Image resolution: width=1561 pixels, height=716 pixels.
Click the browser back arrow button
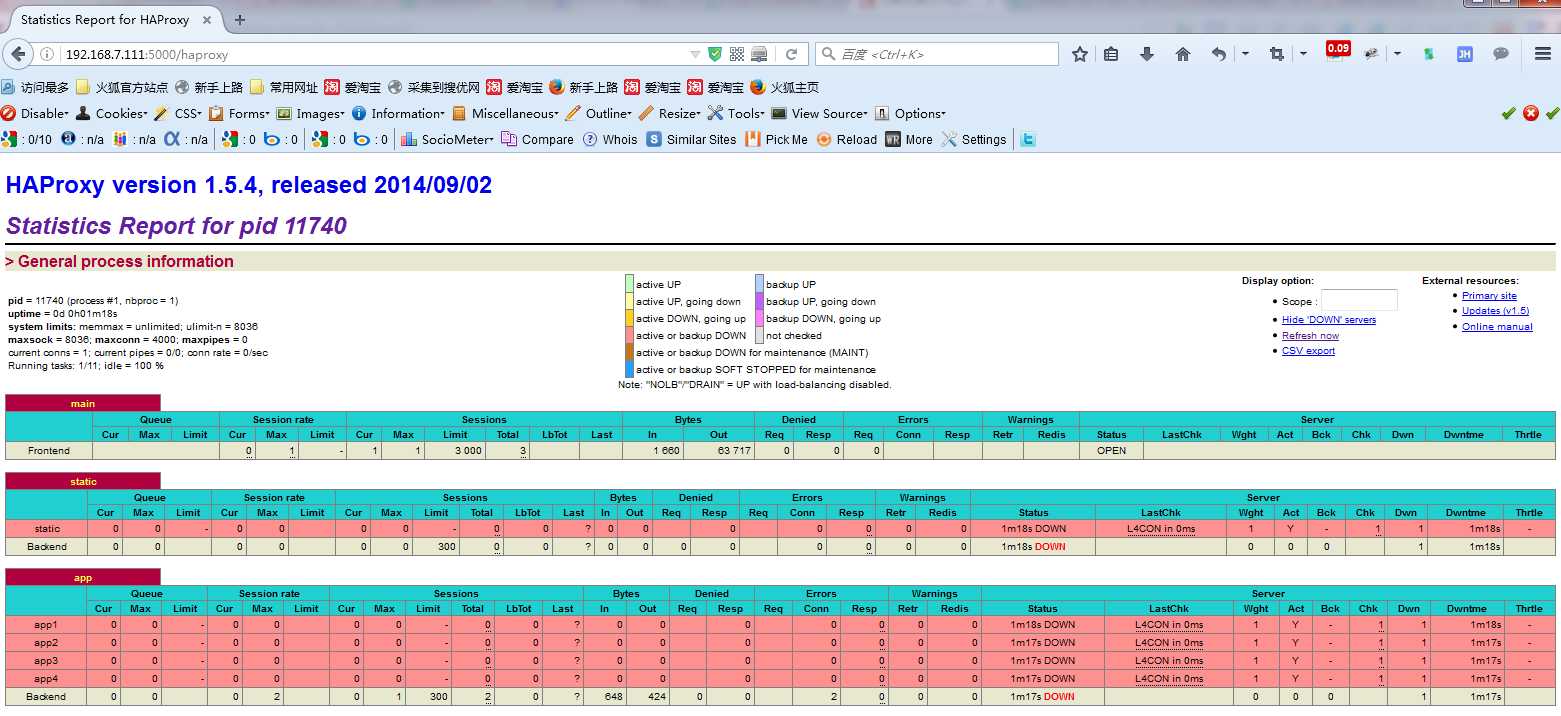click(18, 54)
